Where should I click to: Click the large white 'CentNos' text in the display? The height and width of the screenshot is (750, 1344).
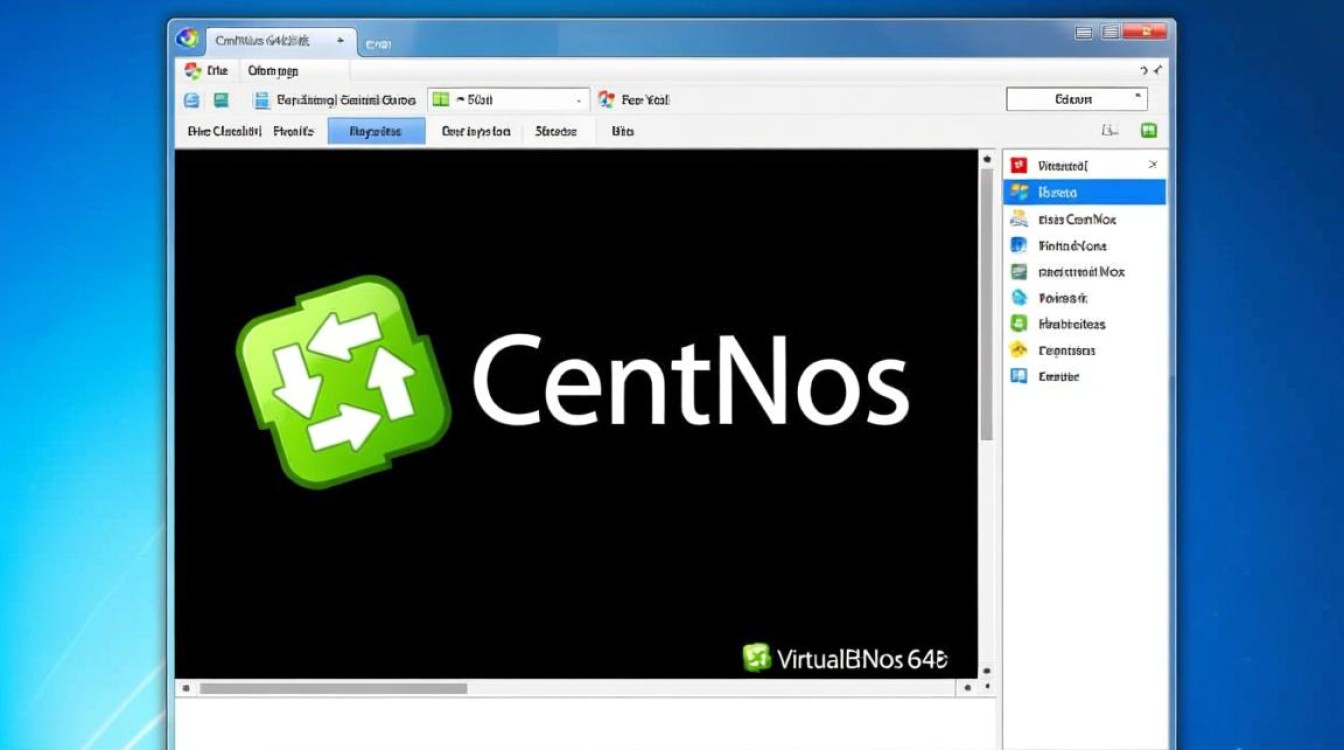click(x=691, y=381)
